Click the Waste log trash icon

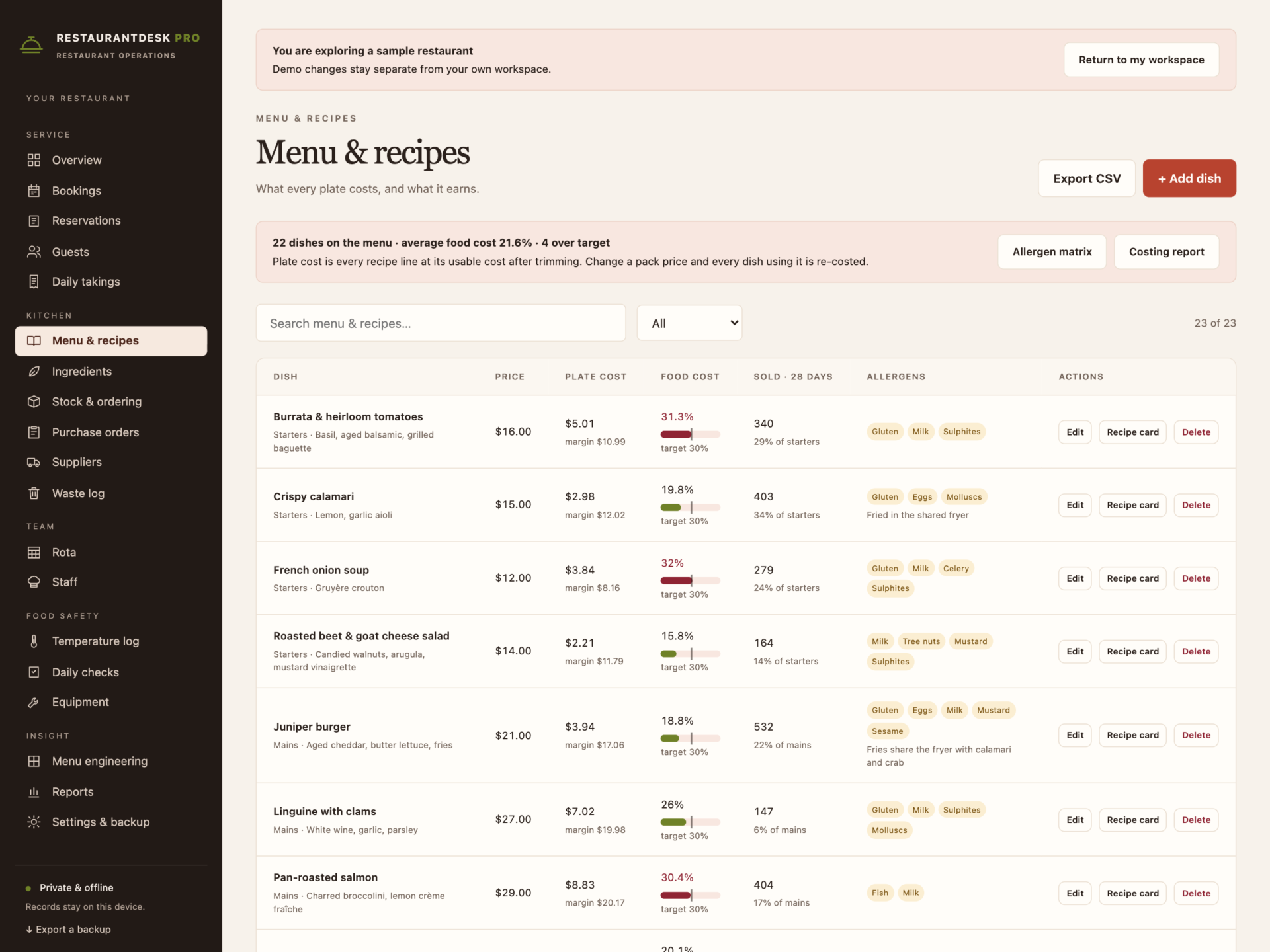[x=34, y=493]
